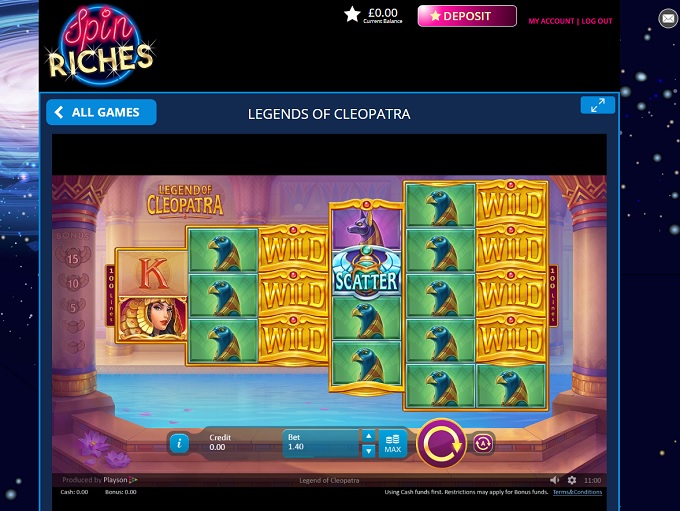Viewport: 680px width, 511px height.
Task: Click the Log Out link
Action: point(597,21)
